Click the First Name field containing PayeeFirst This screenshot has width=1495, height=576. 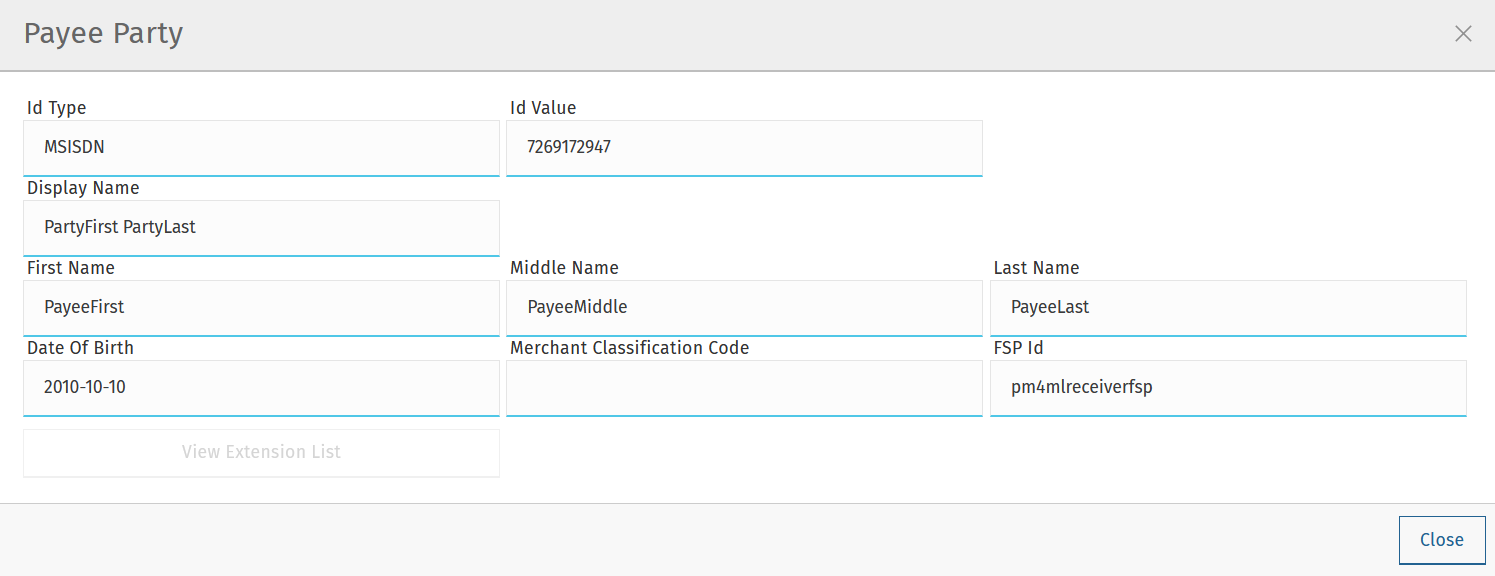click(261, 307)
